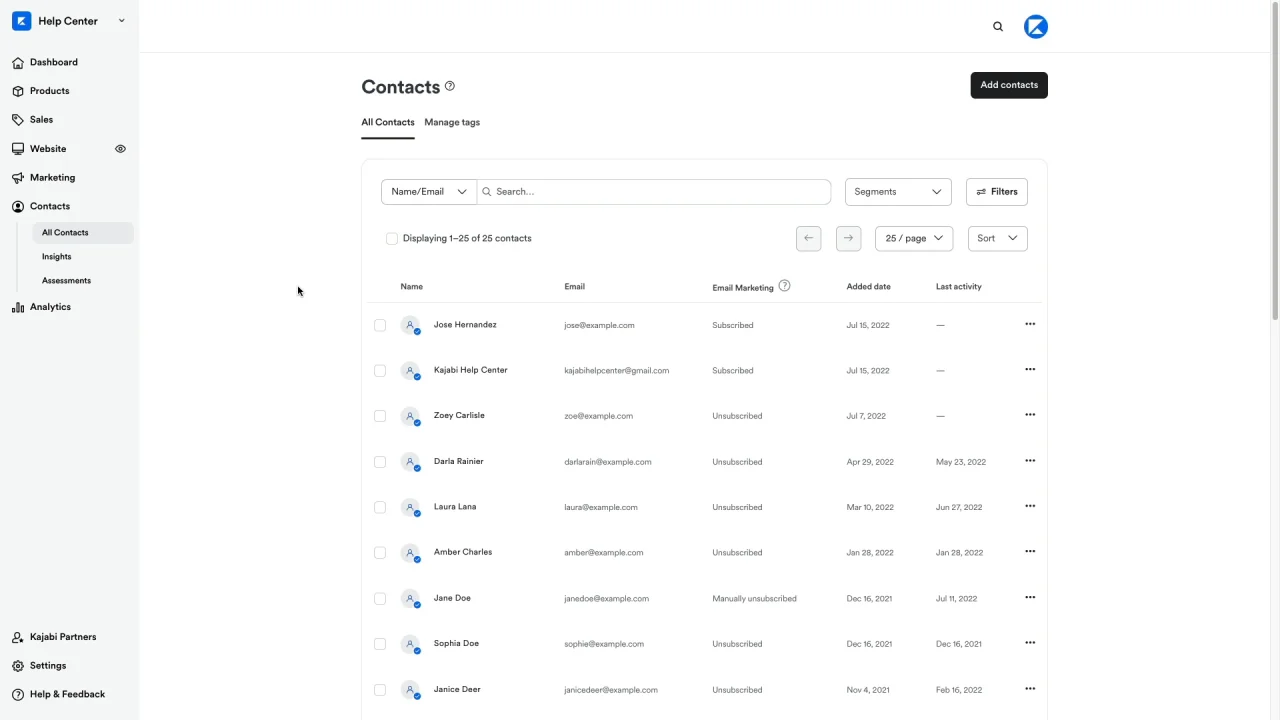
Task: Open Kajabi Partners in sidebar
Action: pyautogui.click(x=63, y=637)
